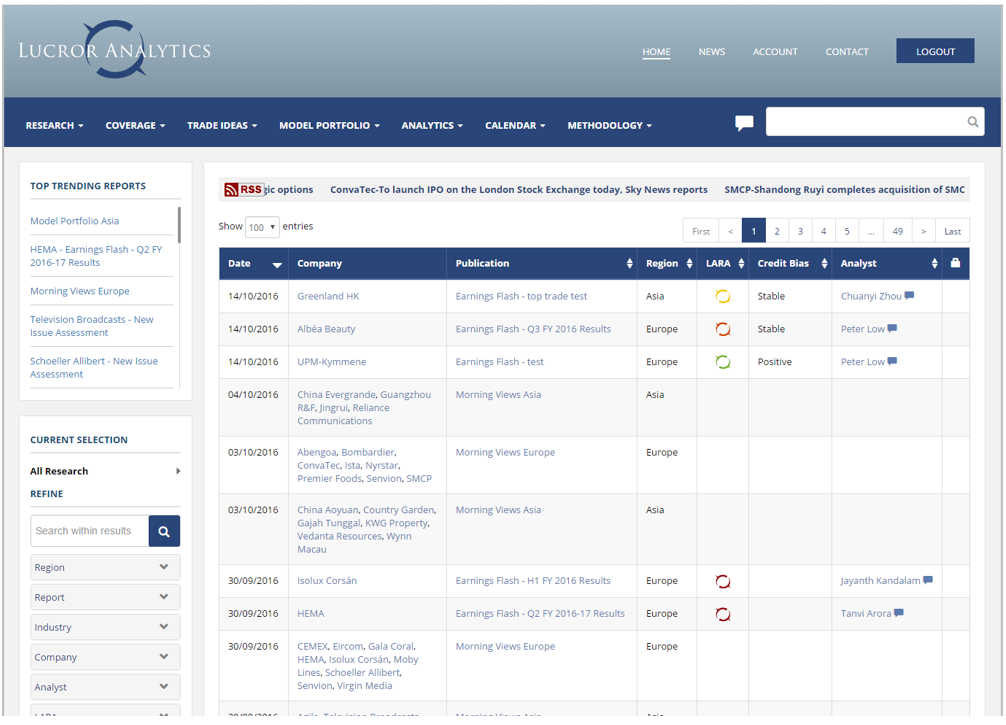
Task: Click the chat bubble icon beside search box
Action: 744,123
